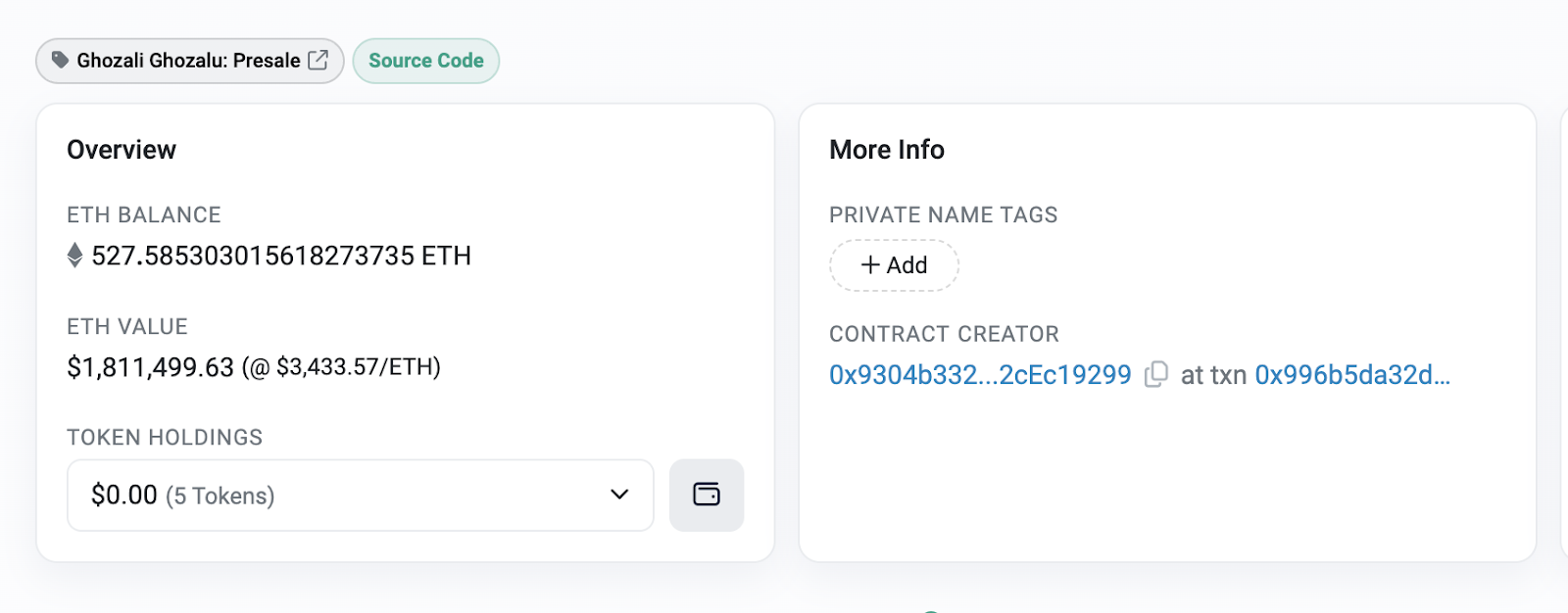Click the $3,433.57/ETH price text
1568x613 pixels.
tap(358, 367)
